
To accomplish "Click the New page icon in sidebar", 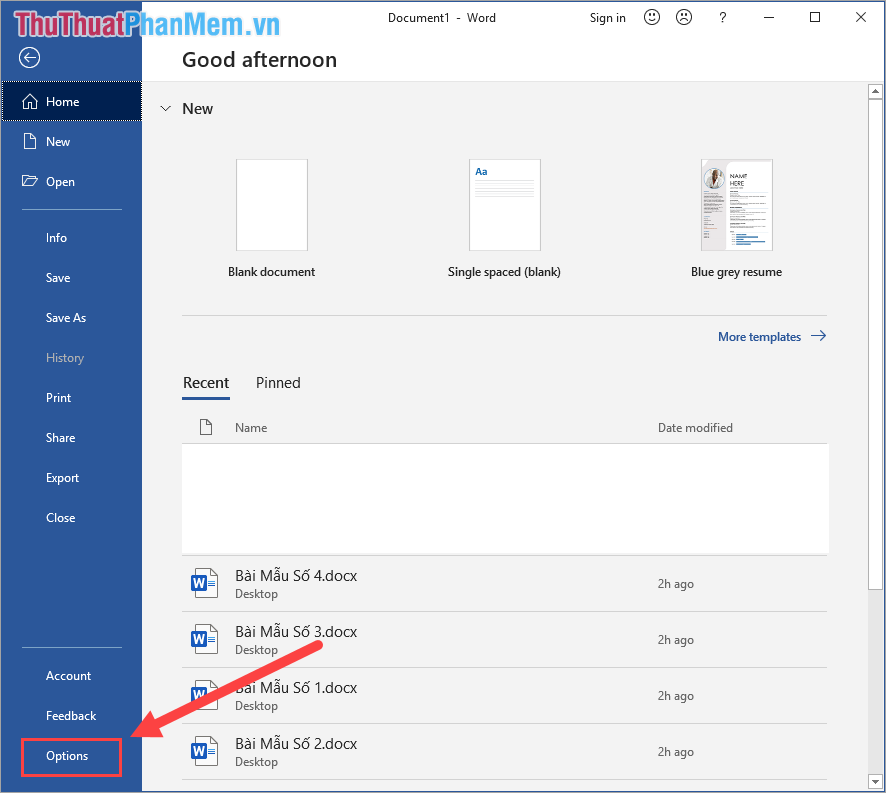I will tap(29, 141).
